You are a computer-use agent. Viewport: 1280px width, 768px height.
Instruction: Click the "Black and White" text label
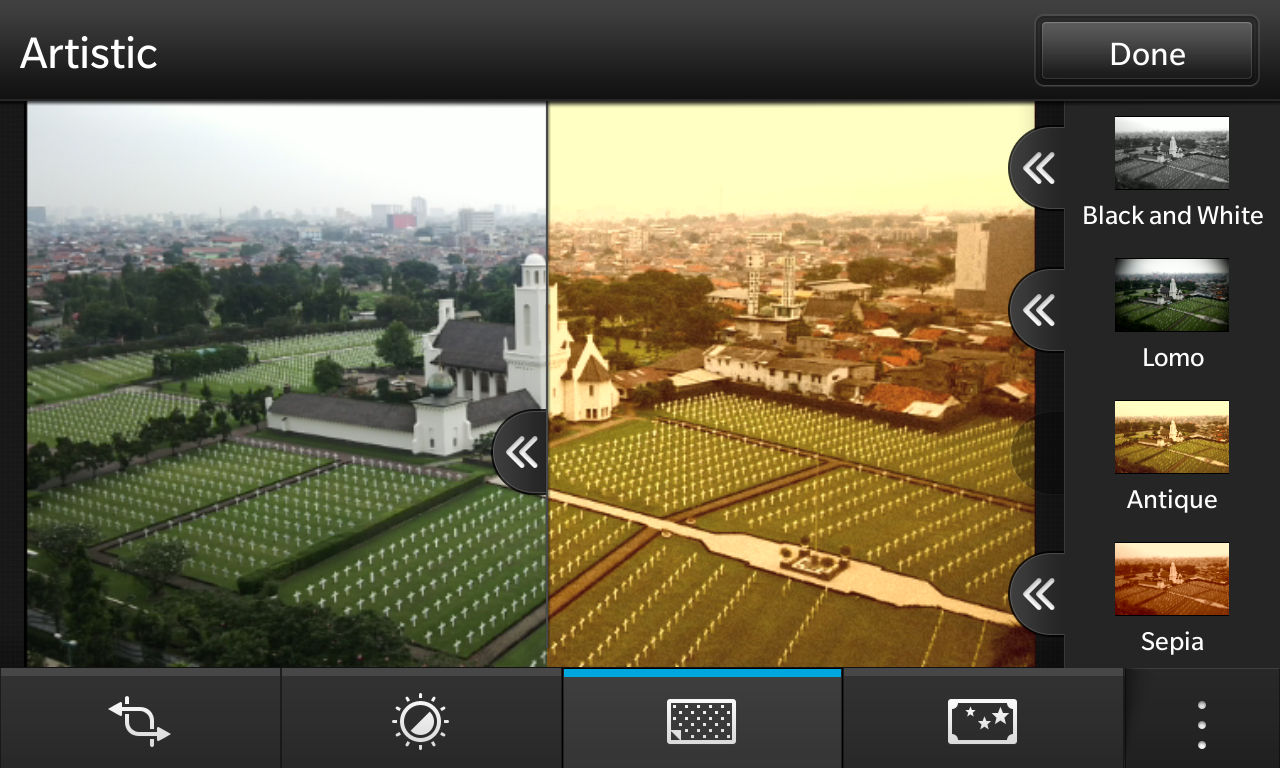[x=1172, y=216]
